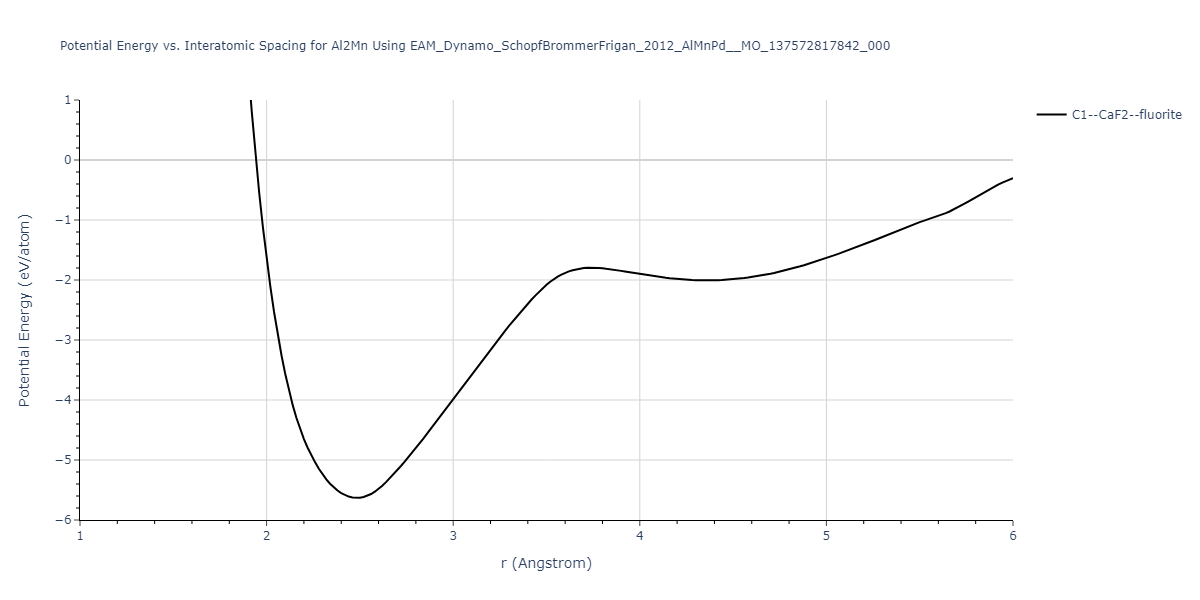Screen dimensions: 1200x600
Task: Click the curve's global minimum near r=2.5
Action: coord(357,497)
